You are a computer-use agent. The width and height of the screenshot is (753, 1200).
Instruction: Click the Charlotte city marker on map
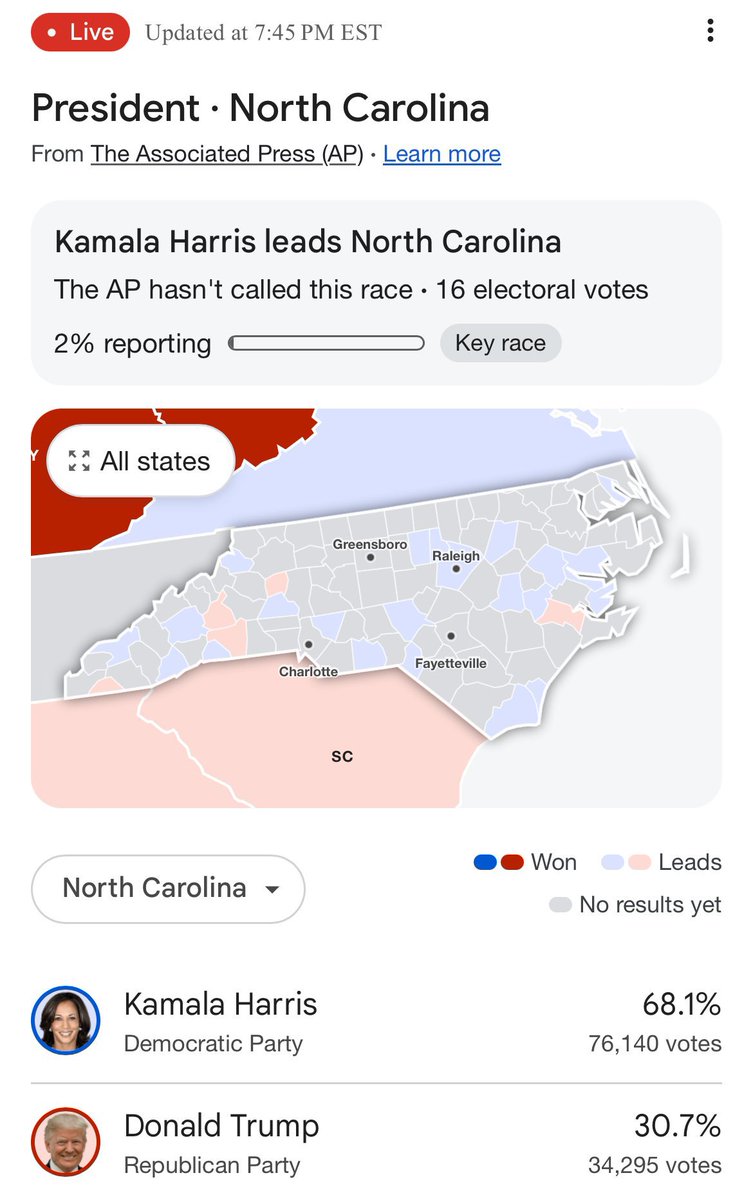[309, 645]
